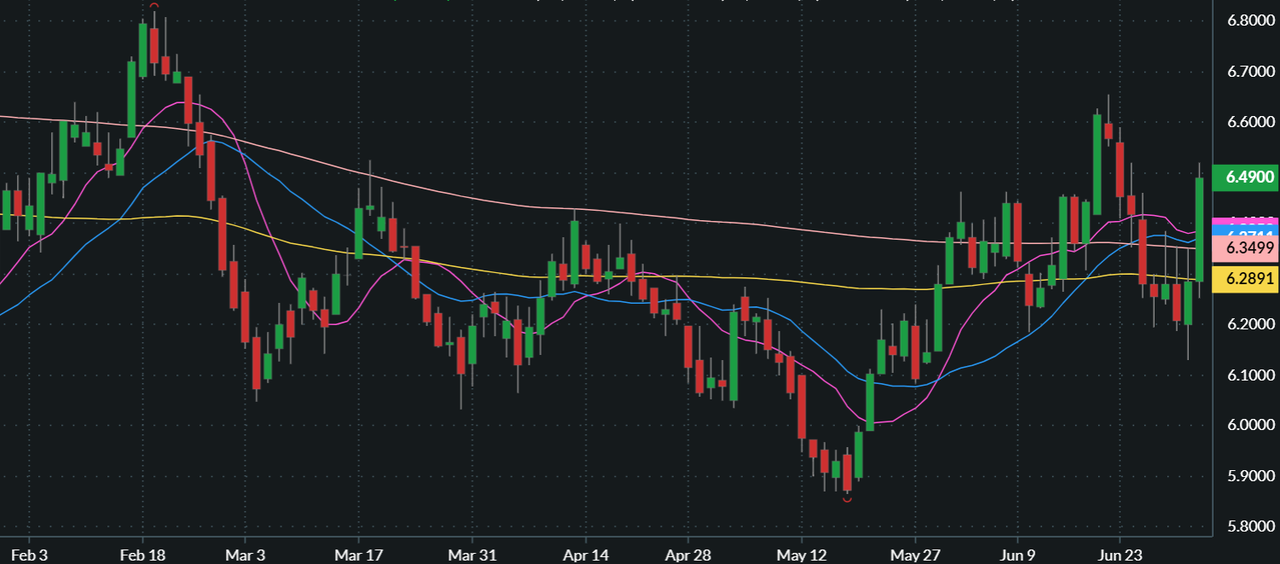Select the May 12 date label

(x=803, y=554)
